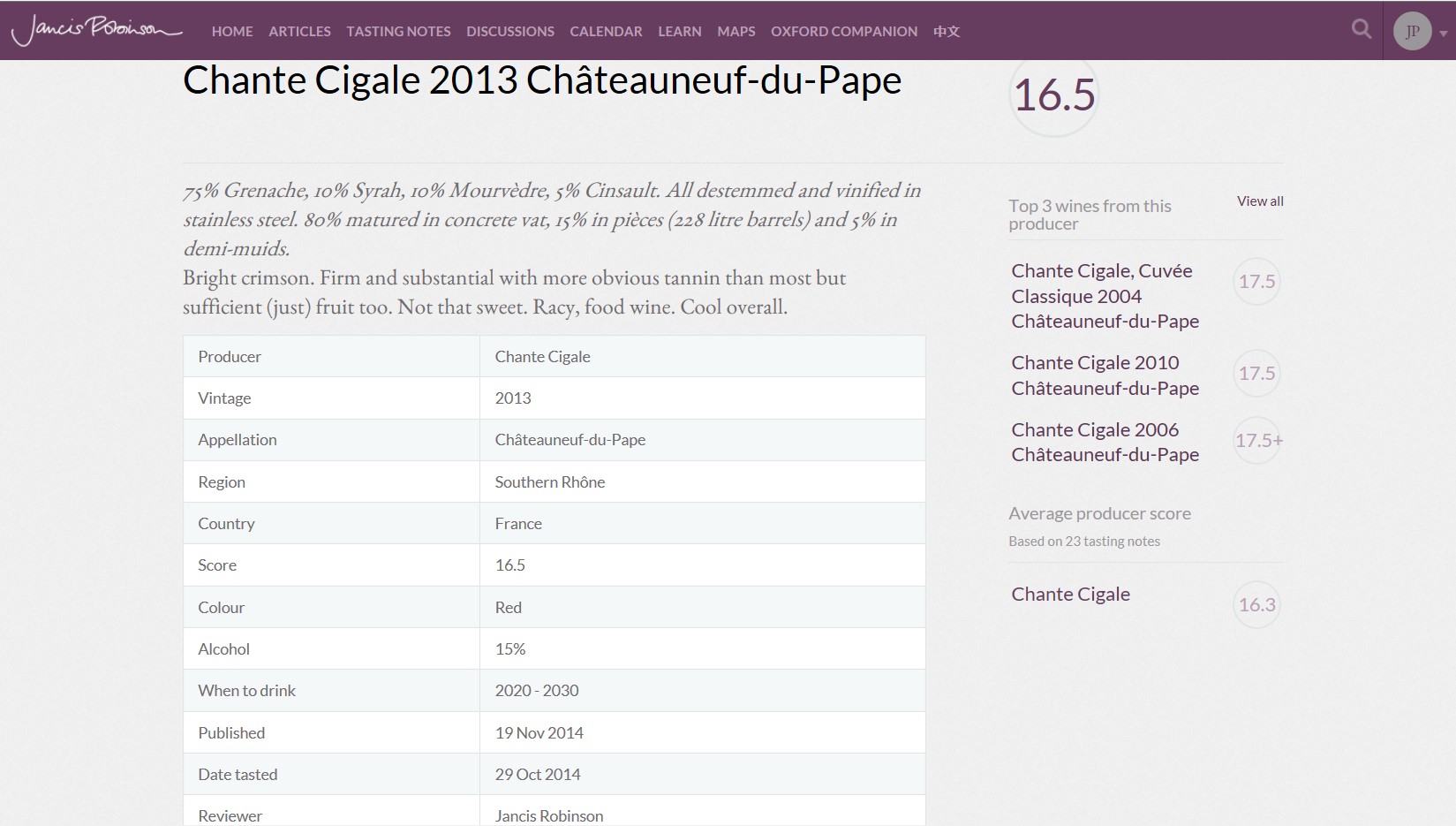Screen dimensions: 1456x826
Task: Click the appellation value Châteauneuf-du-Pape
Action: tap(570, 440)
